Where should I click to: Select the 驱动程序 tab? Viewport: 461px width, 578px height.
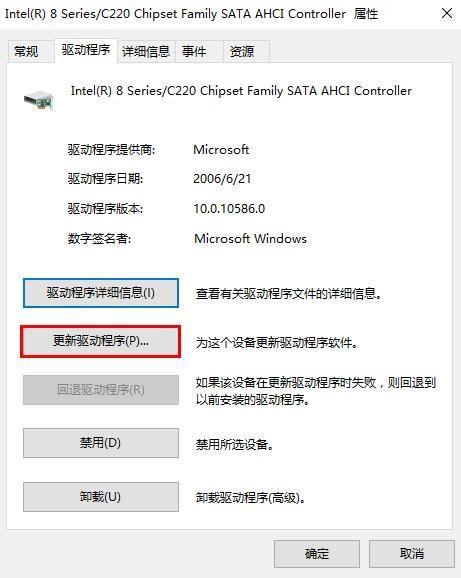click(86, 50)
